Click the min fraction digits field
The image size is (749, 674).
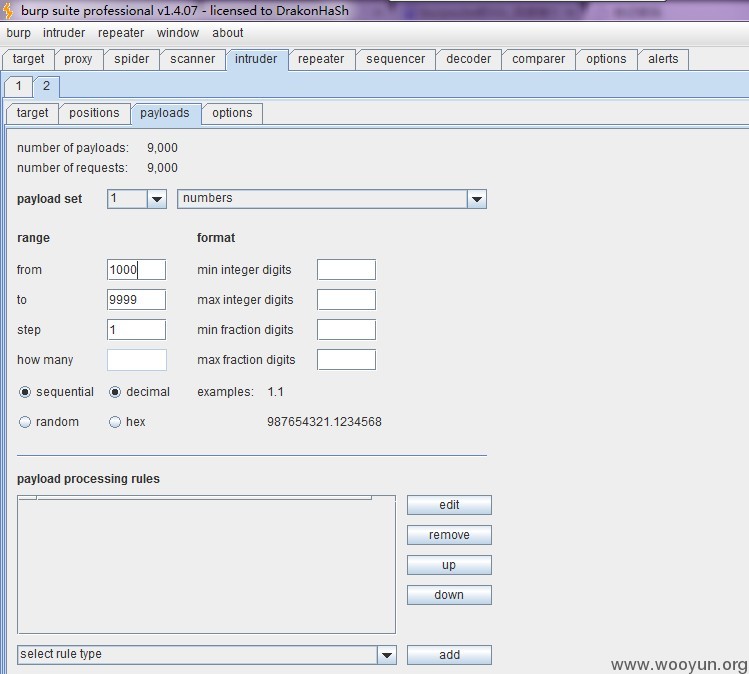tap(346, 330)
